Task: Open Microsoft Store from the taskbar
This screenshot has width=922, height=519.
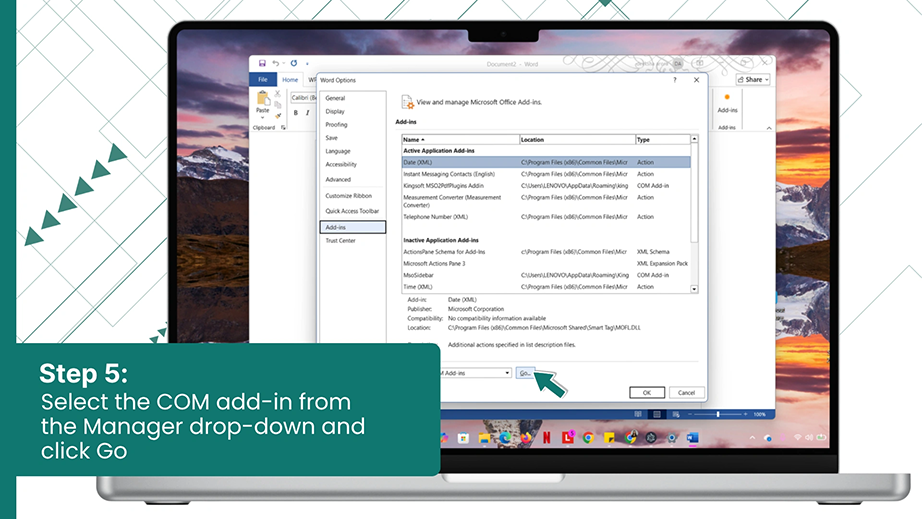Action: point(463,438)
